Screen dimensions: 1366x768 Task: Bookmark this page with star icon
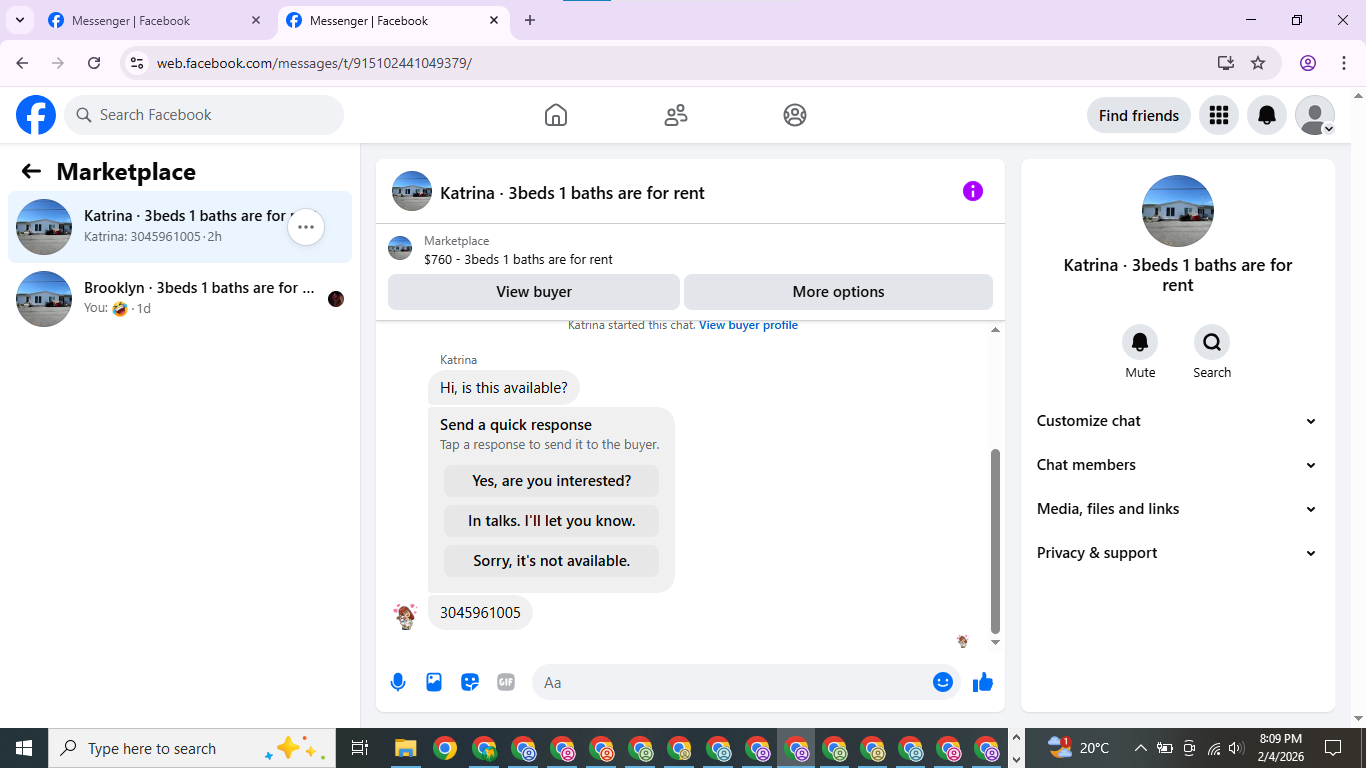1258,63
